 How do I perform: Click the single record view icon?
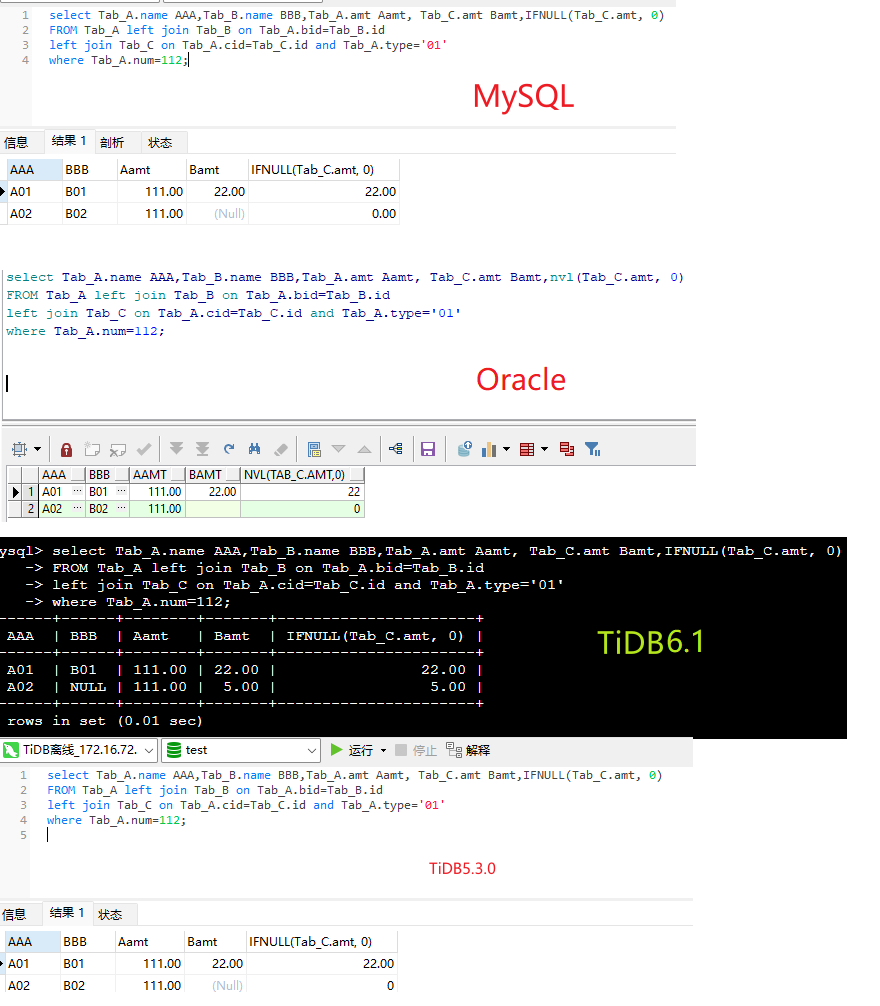tap(314, 449)
